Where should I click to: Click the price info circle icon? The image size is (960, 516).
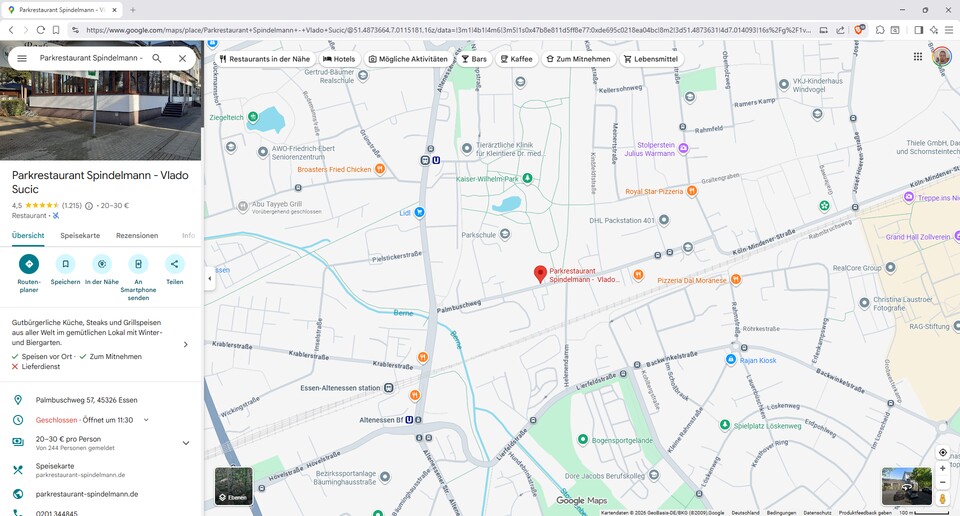tap(89, 206)
